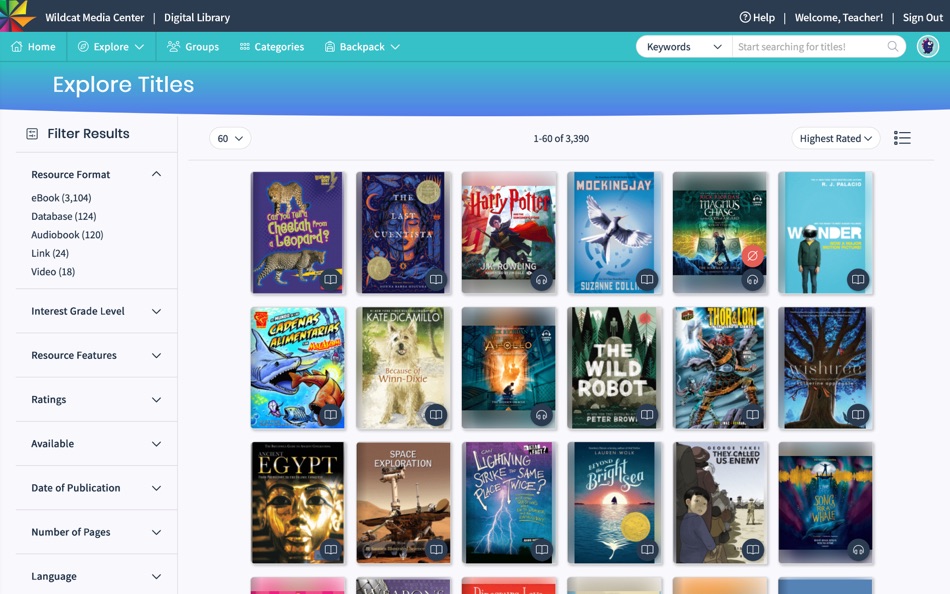Click eBook icon on Wishtree cover
This screenshot has height=594, width=950.
tap(857, 415)
